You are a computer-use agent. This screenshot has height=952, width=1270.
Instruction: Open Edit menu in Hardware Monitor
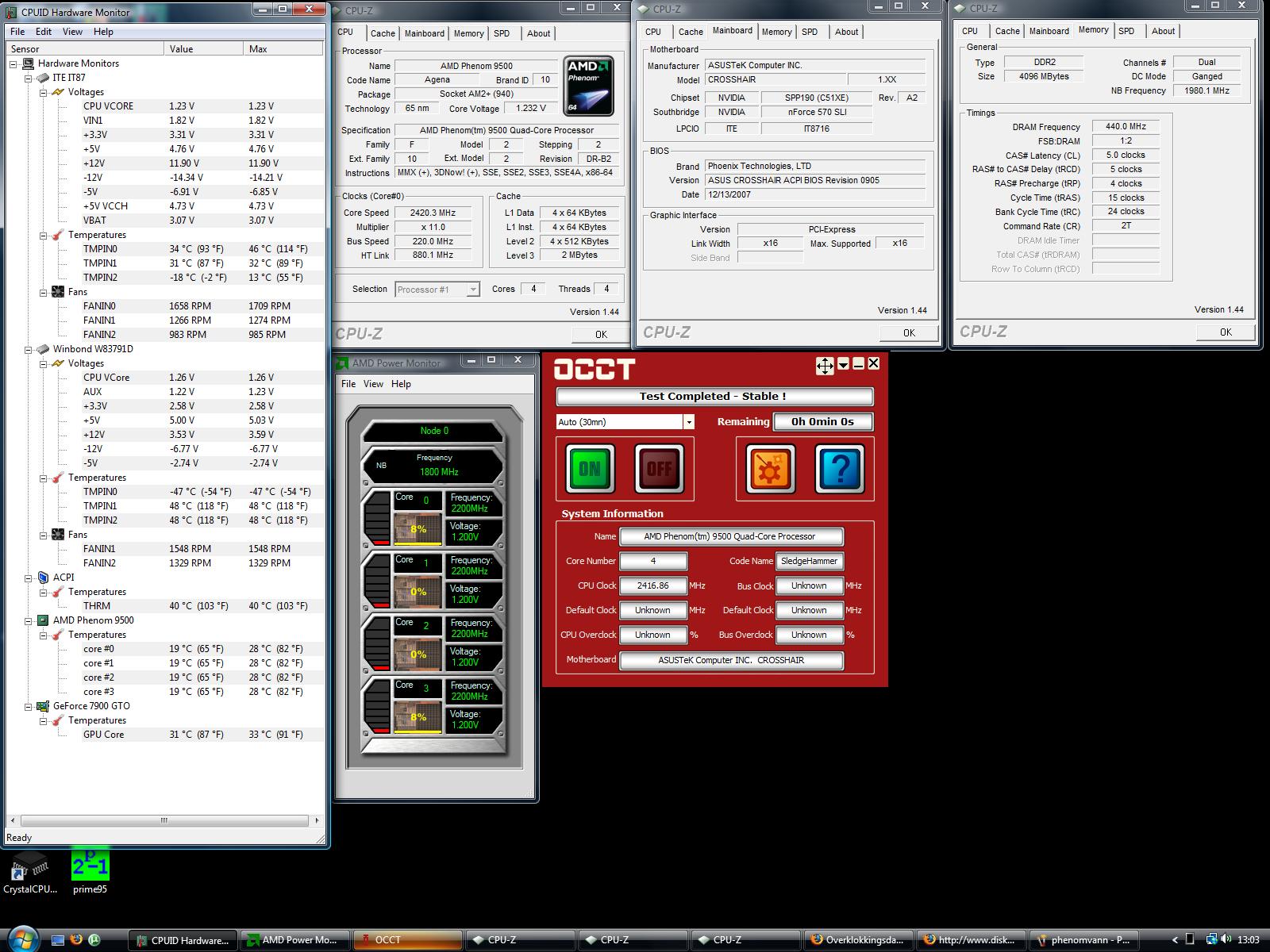tap(44, 32)
